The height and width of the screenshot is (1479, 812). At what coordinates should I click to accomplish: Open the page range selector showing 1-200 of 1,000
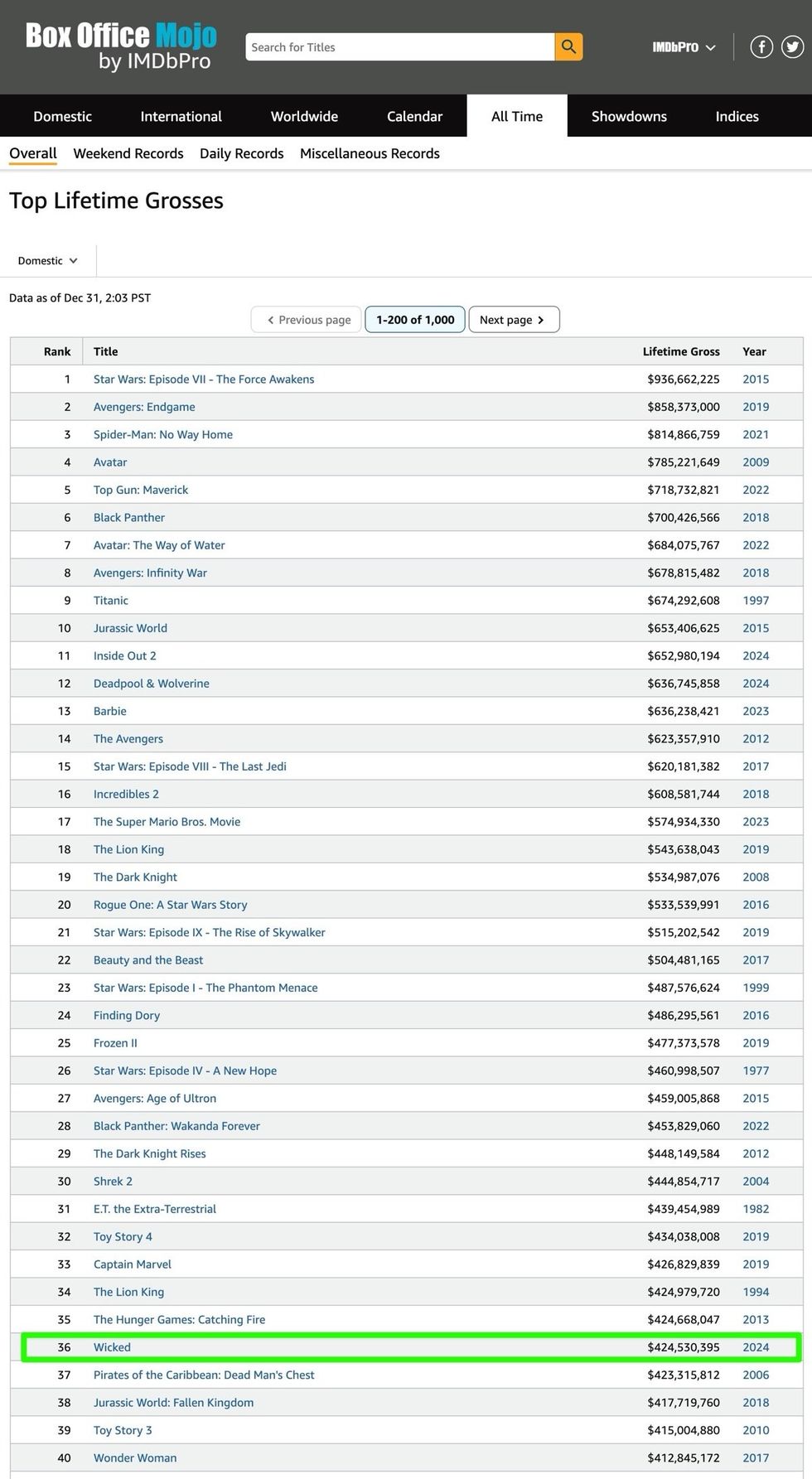pyautogui.click(x=414, y=319)
